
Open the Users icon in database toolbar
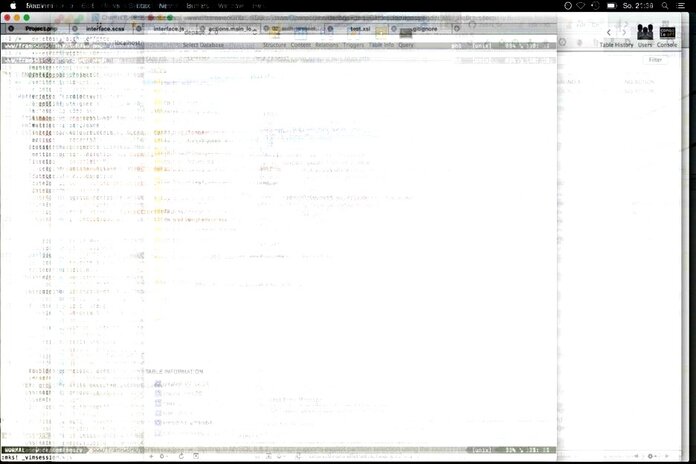tap(645, 36)
